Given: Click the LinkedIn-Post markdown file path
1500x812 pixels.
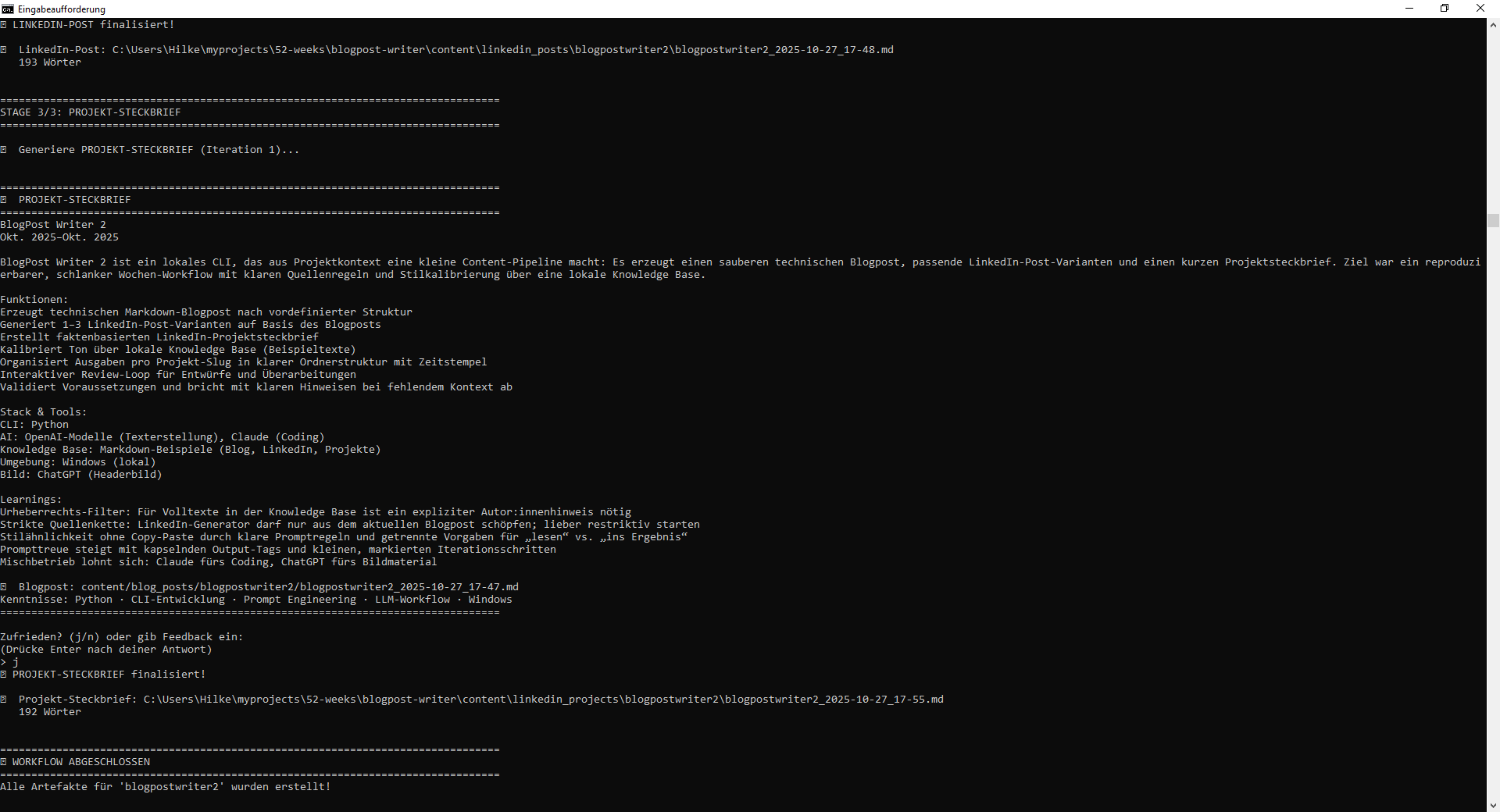Looking at the screenshot, I should click(x=502, y=50).
